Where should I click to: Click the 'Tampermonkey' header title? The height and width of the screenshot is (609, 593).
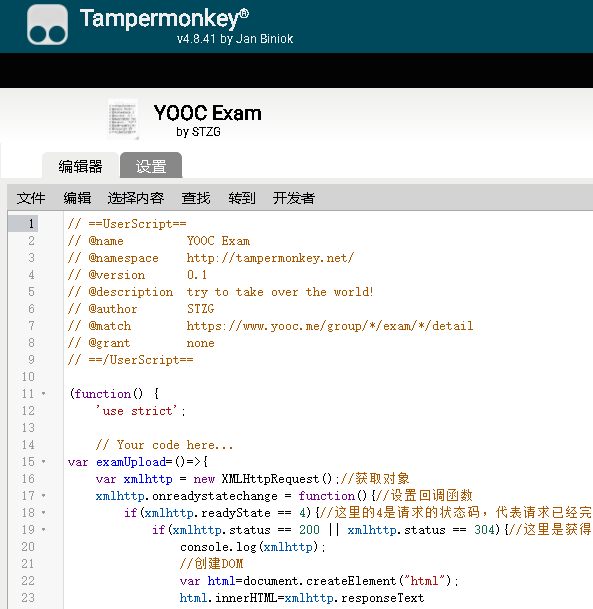click(164, 18)
